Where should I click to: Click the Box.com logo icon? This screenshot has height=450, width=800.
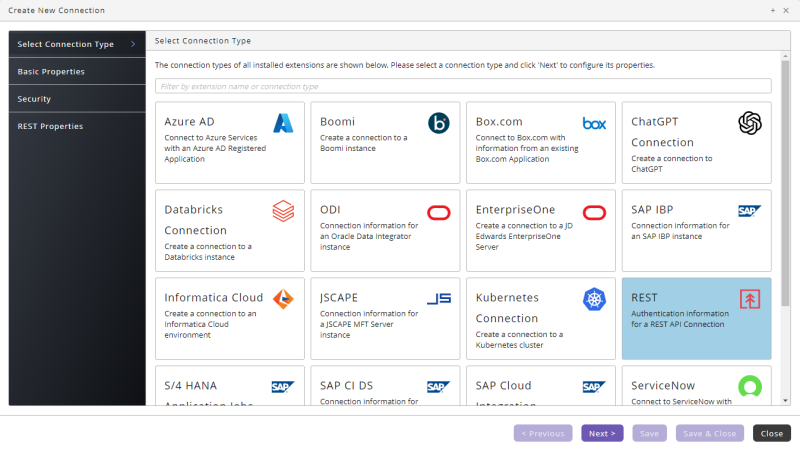click(x=594, y=123)
